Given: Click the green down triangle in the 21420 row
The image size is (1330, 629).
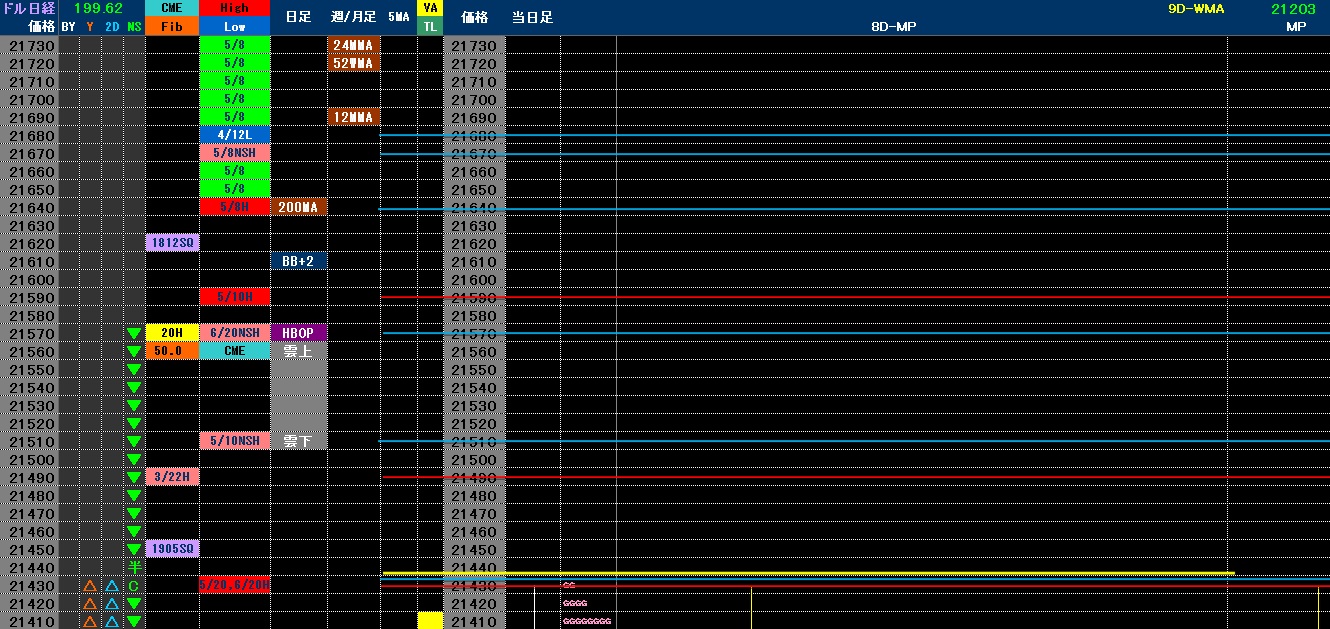Looking at the screenshot, I should click(x=134, y=603).
